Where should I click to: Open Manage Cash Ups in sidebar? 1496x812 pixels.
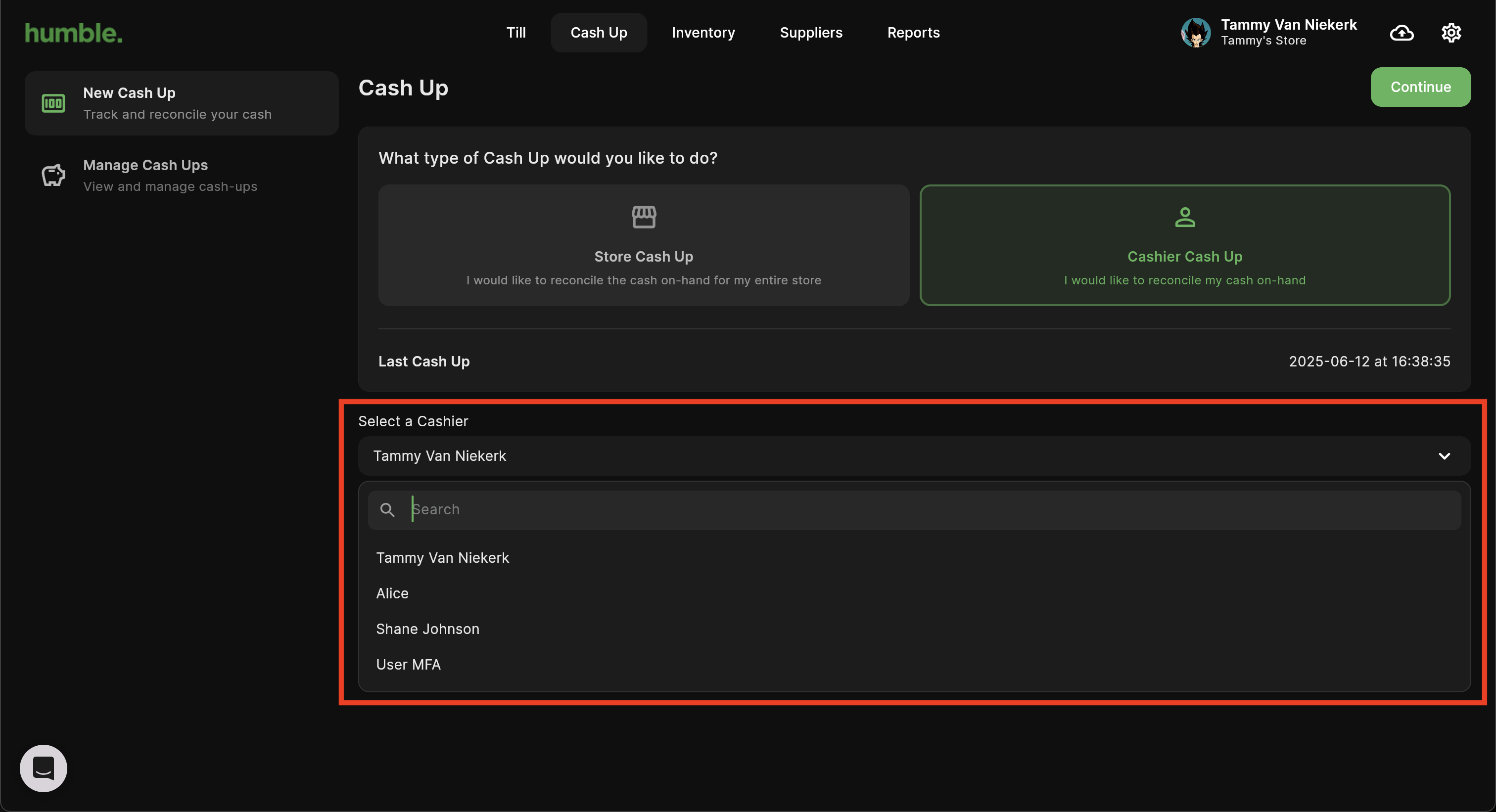(x=182, y=175)
